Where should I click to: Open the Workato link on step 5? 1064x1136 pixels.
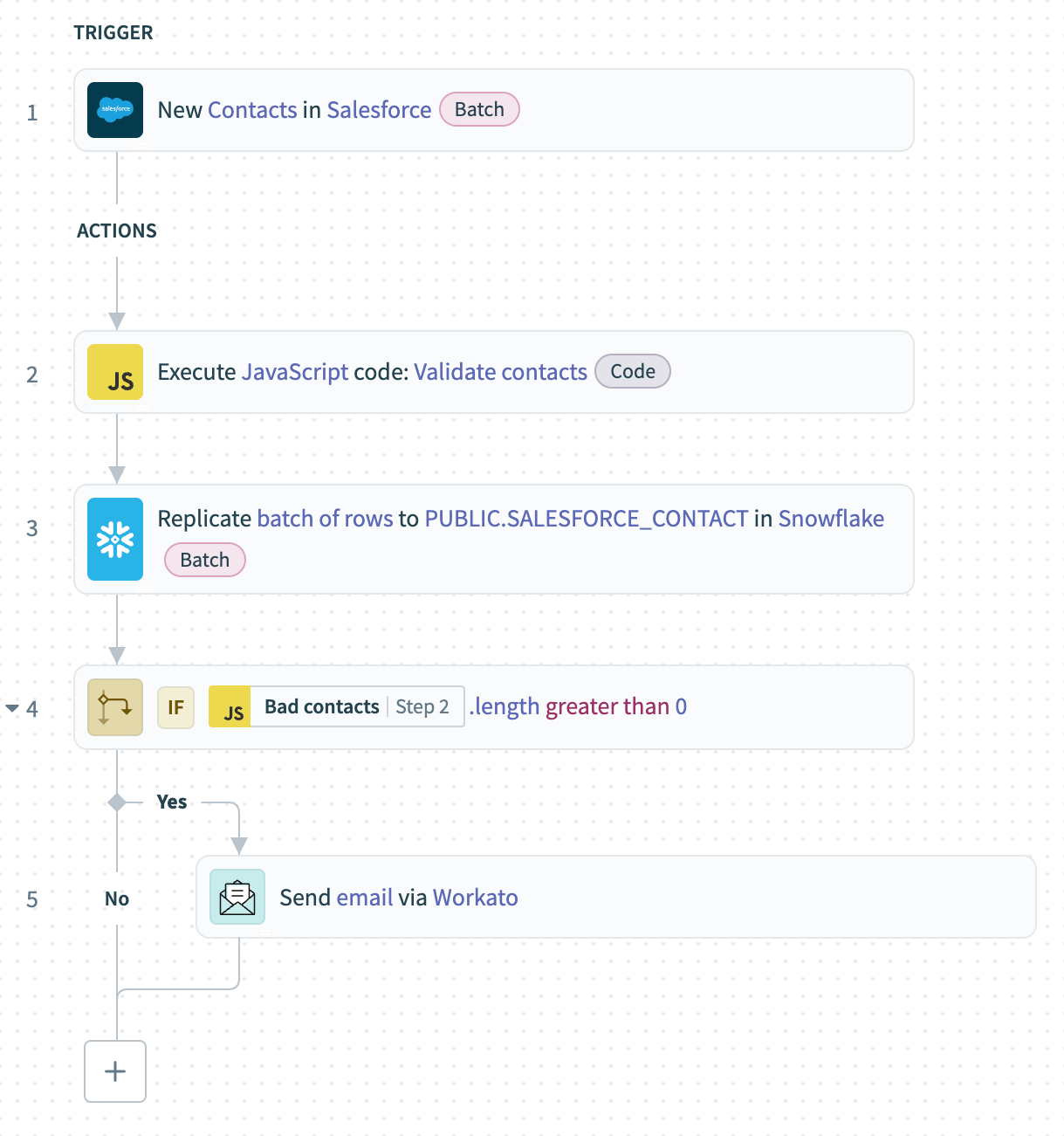tap(475, 897)
